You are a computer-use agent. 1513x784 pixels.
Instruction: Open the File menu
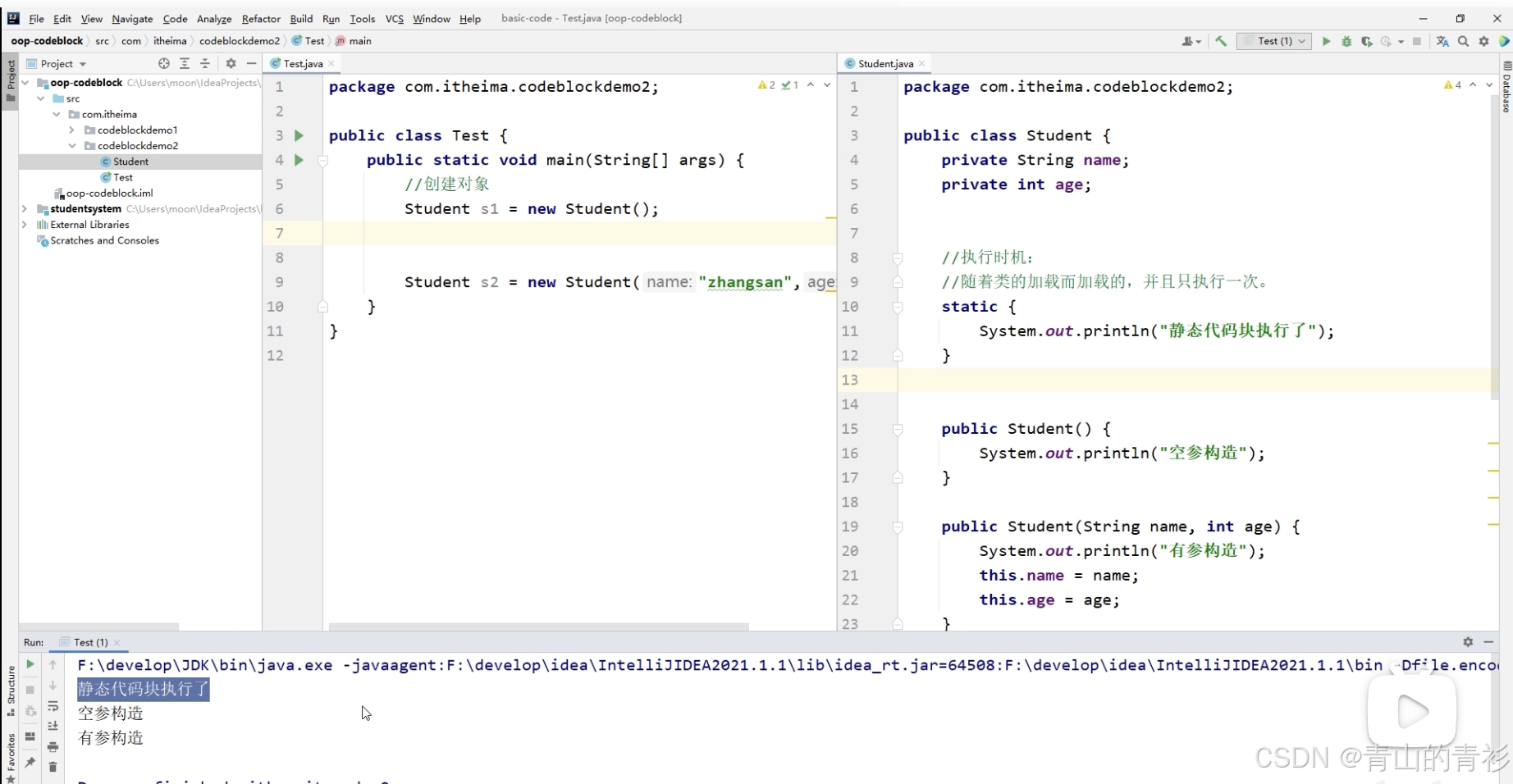[x=36, y=18]
